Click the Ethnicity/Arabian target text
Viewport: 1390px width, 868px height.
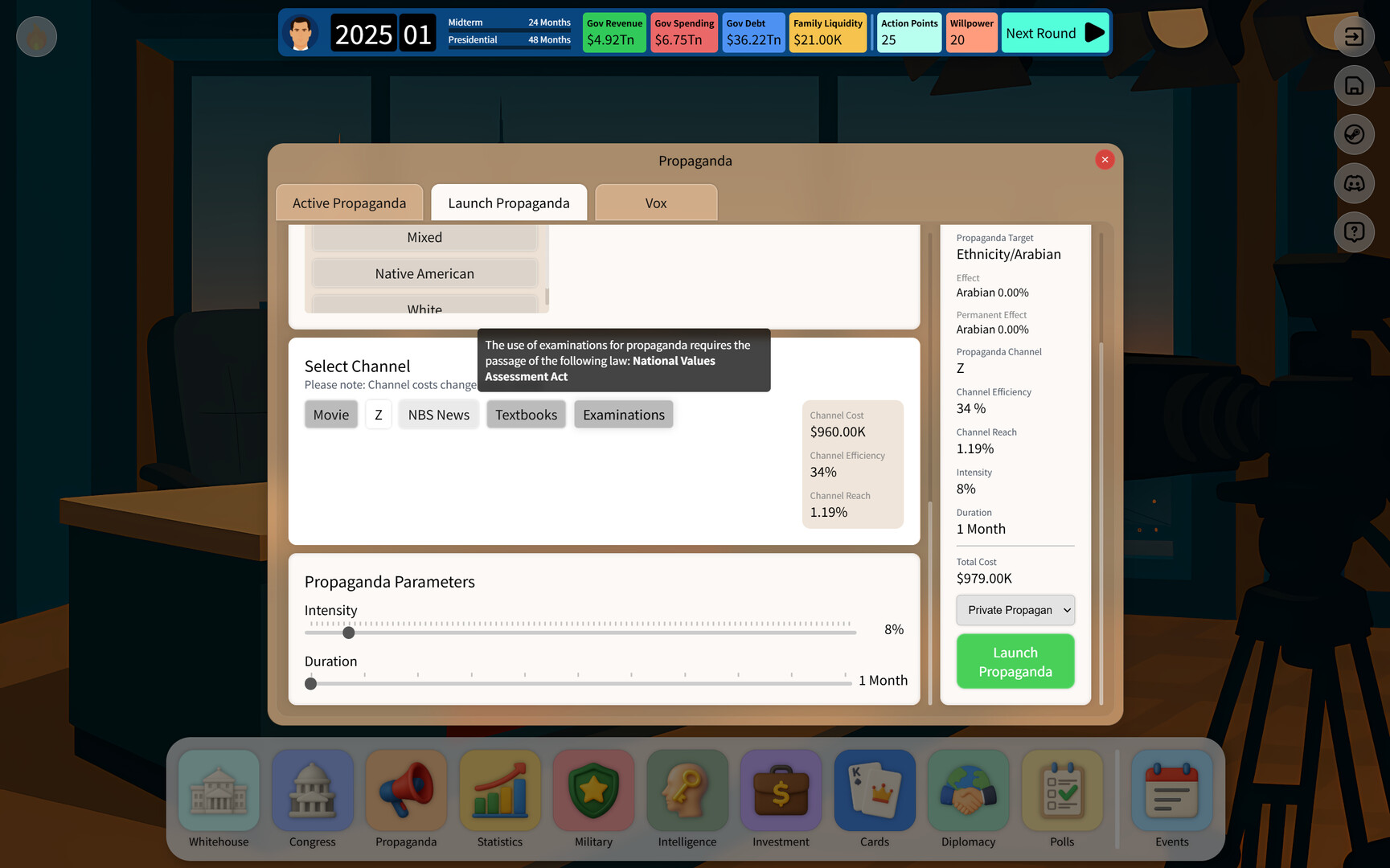click(1008, 255)
